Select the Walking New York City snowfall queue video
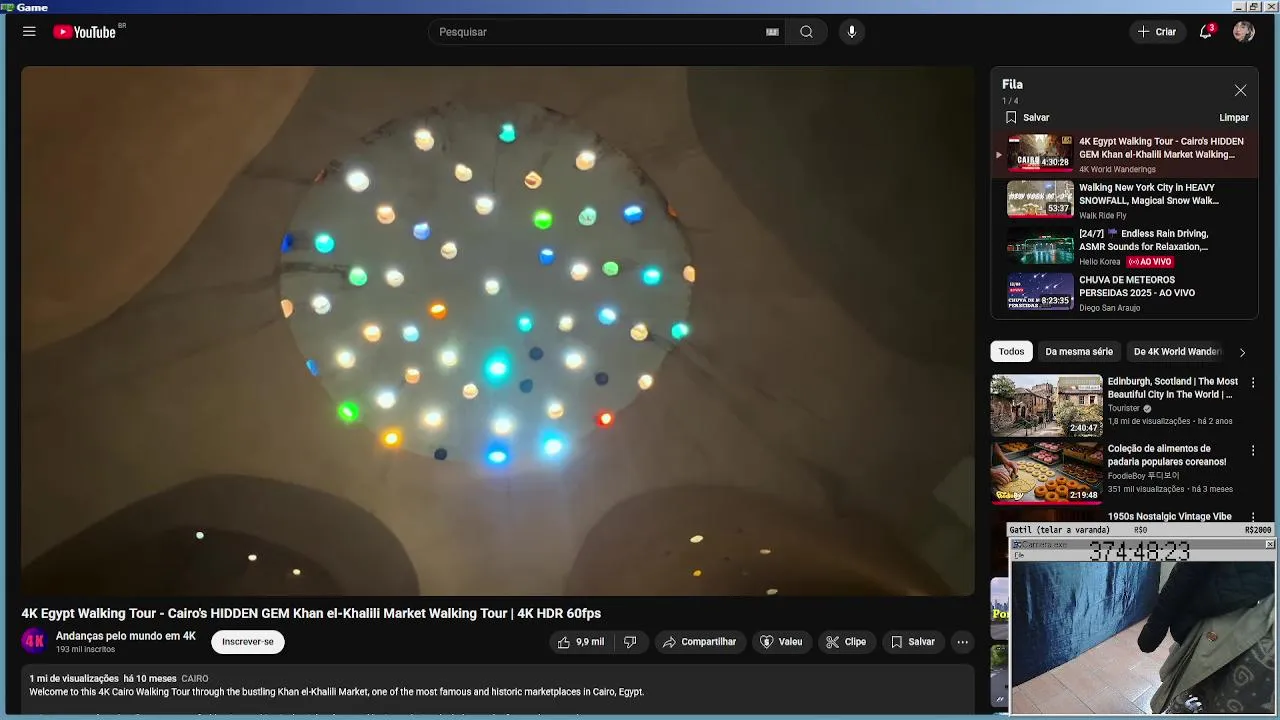 pyautogui.click(x=1124, y=201)
